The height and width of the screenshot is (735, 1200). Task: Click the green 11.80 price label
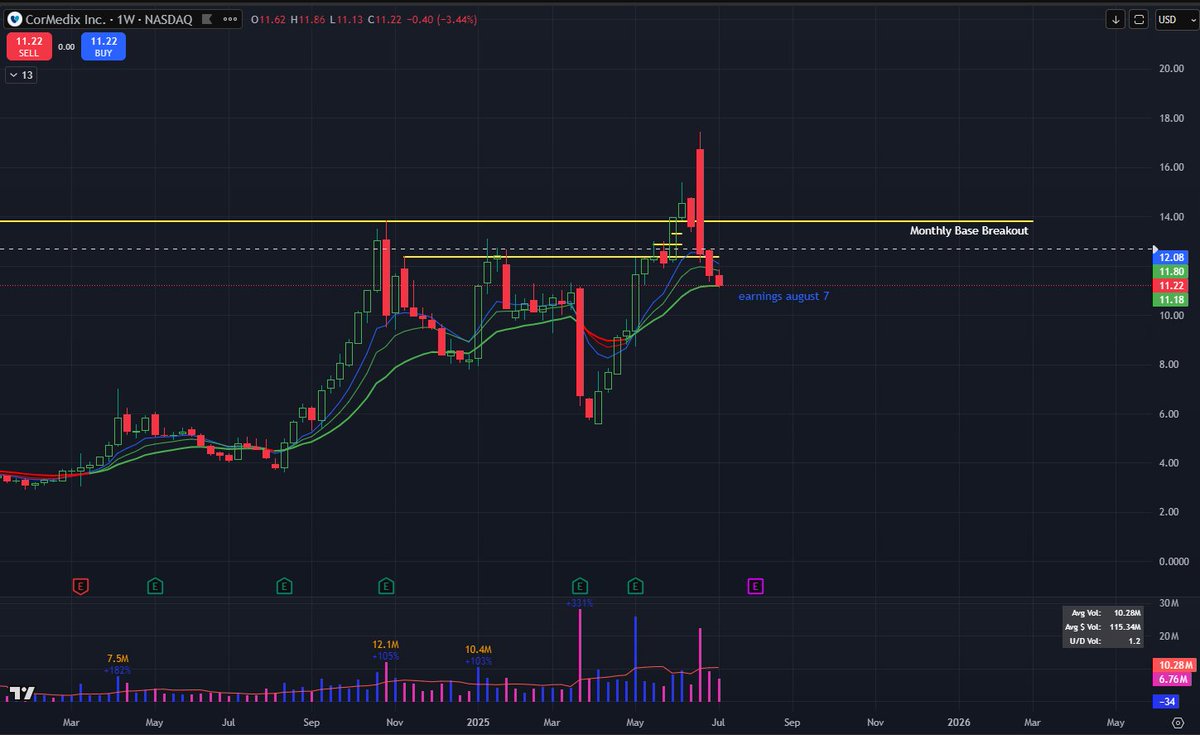click(1171, 271)
